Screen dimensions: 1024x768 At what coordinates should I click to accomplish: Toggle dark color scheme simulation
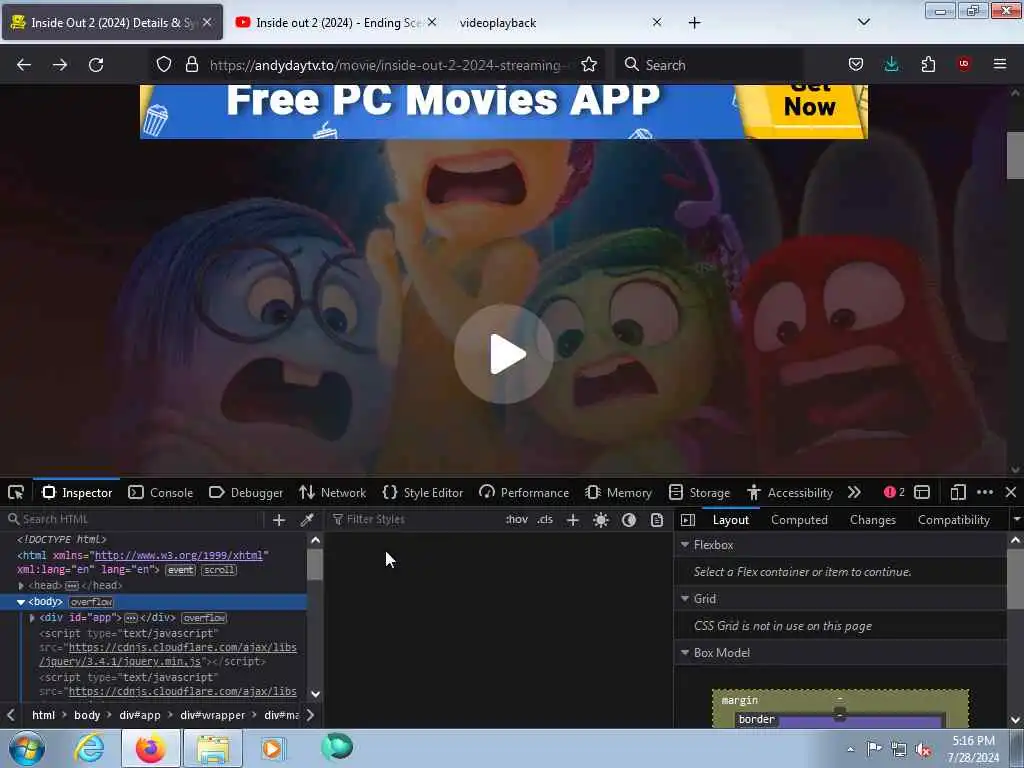629,520
